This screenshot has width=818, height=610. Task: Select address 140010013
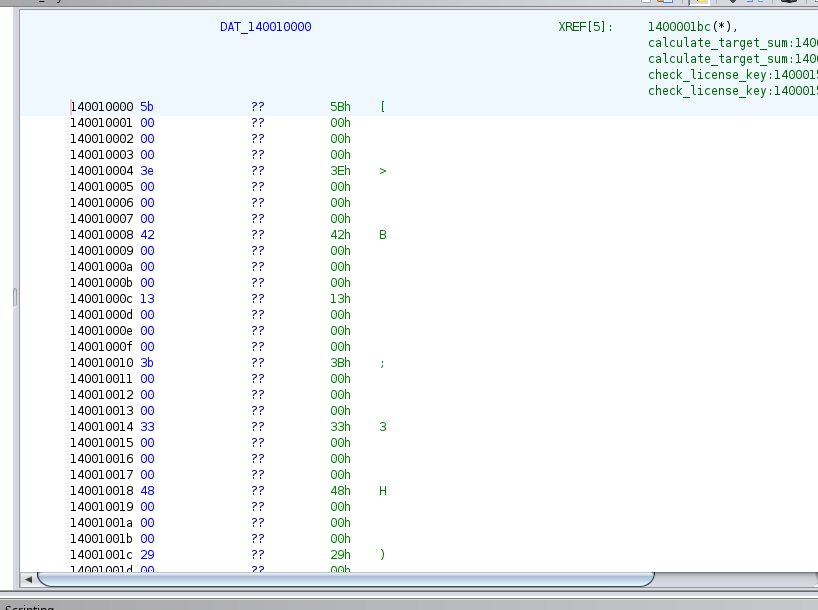click(x=102, y=411)
